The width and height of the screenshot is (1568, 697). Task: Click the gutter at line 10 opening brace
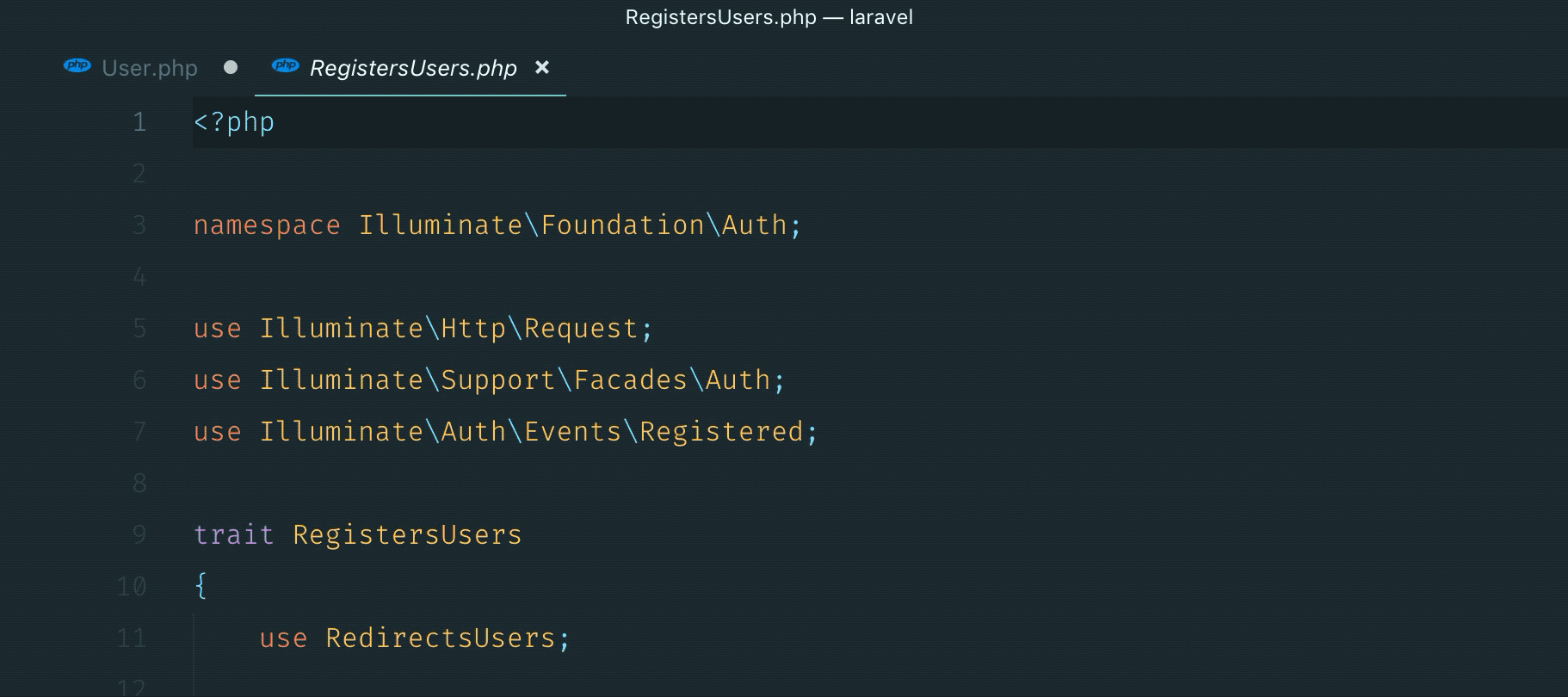tap(132, 587)
